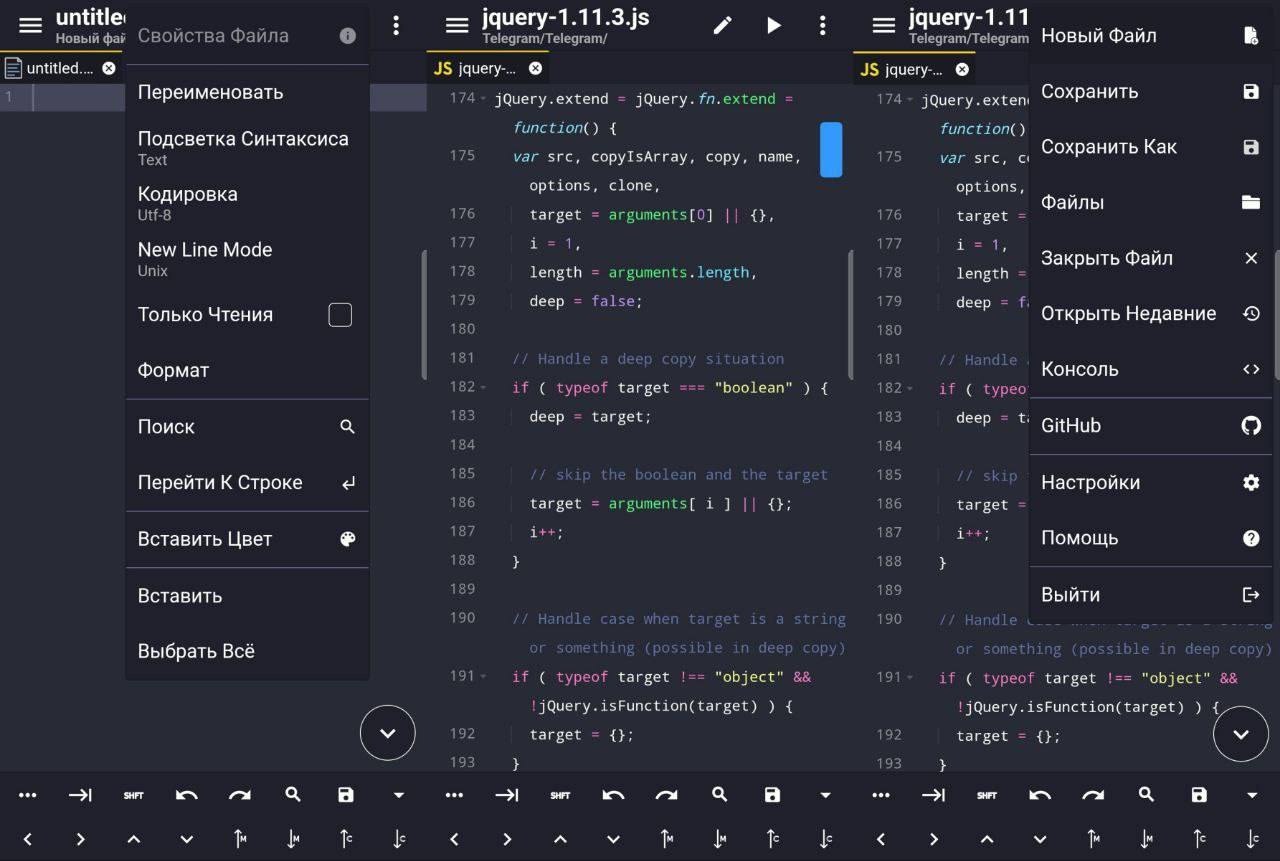Viewport: 1280px width, 861px height.
Task: Open Настройки with the gear icon
Action: tap(1150, 483)
